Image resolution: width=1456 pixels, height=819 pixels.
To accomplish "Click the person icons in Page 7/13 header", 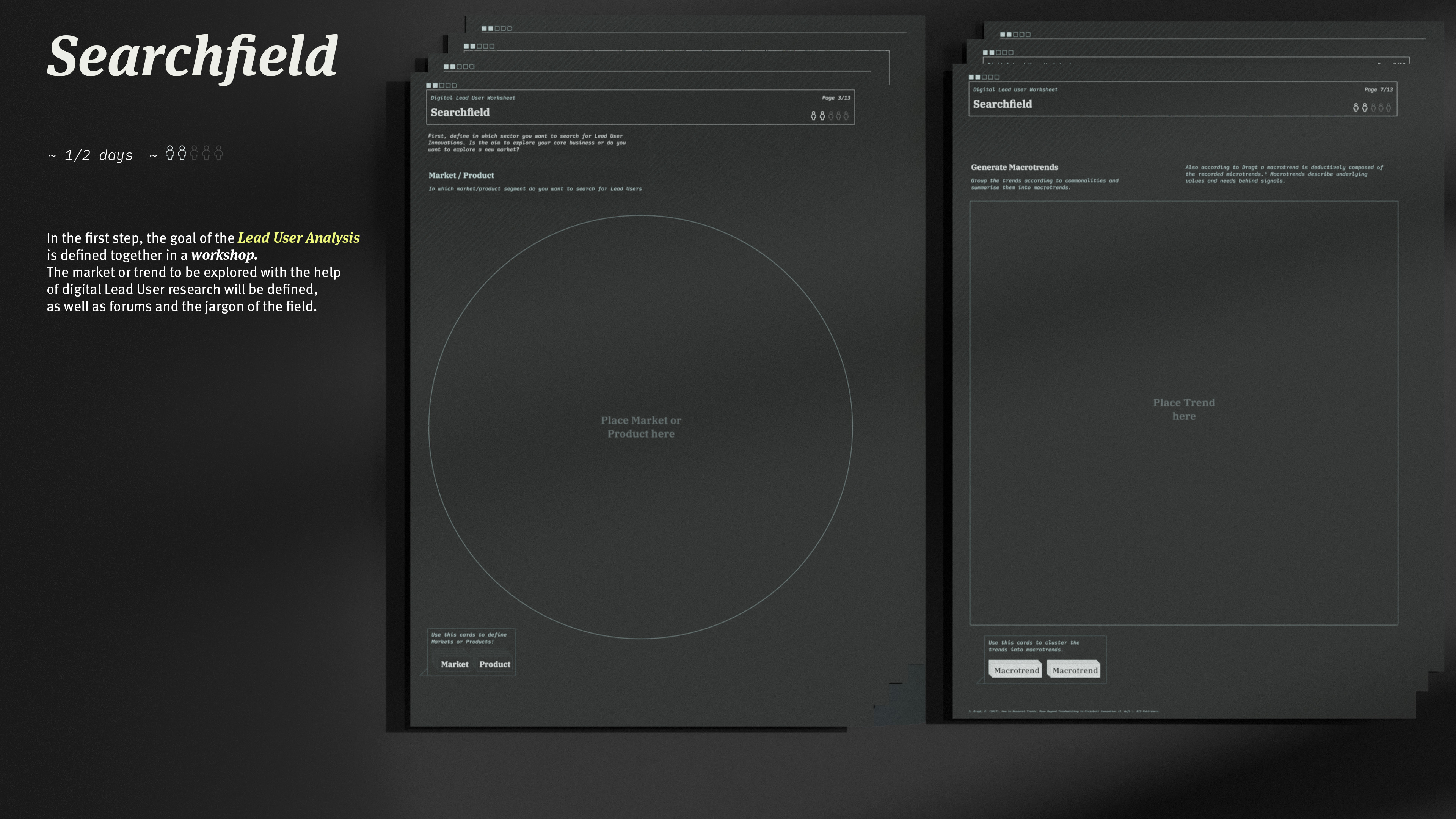I will (x=1372, y=107).
